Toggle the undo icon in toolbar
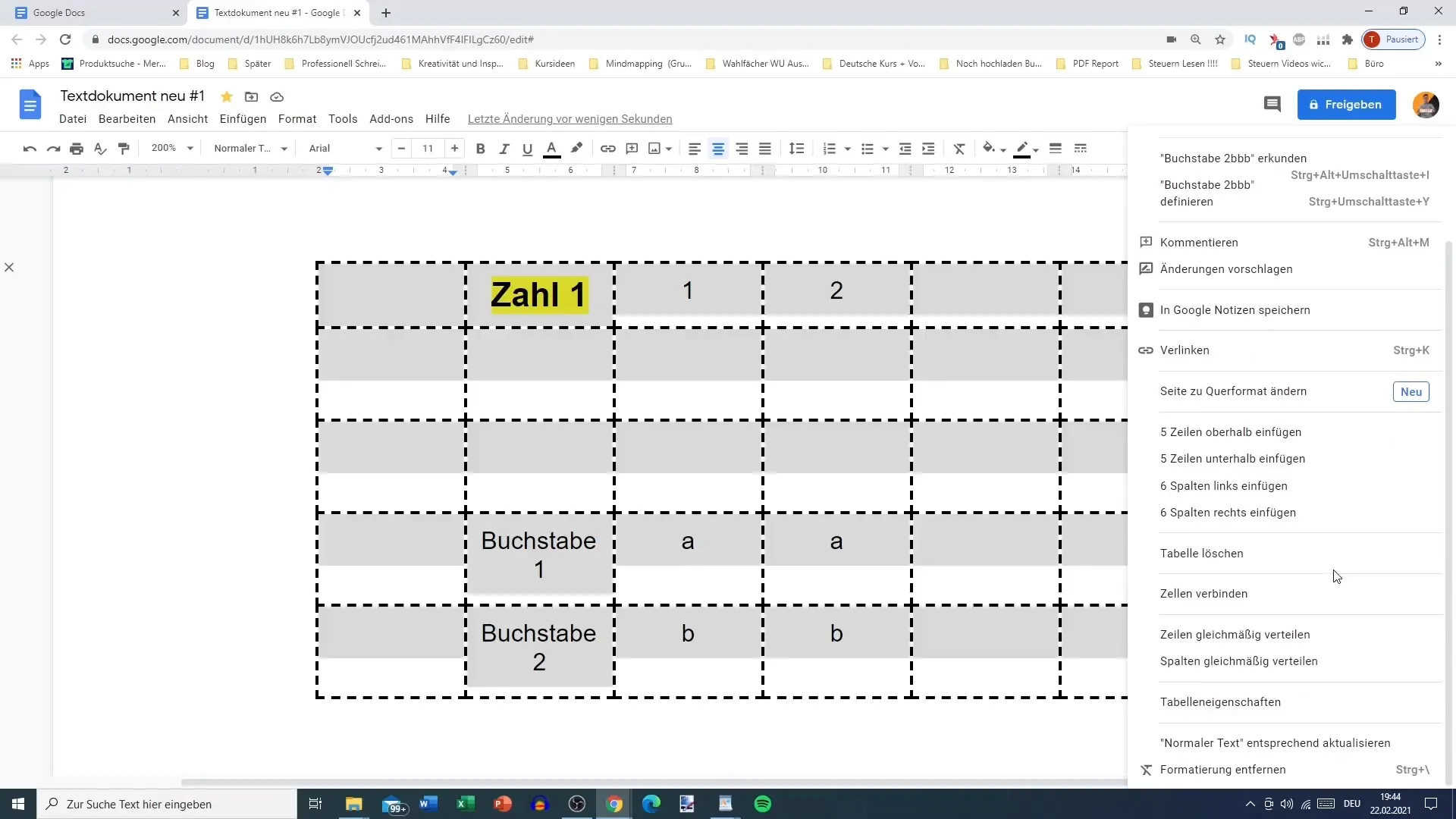The image size is (1456, 819). click(x=29, y=148)
